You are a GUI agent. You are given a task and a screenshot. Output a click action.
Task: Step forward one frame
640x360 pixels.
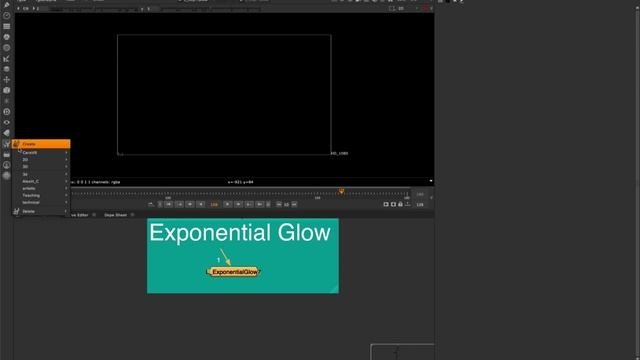(x=238, y=204)
